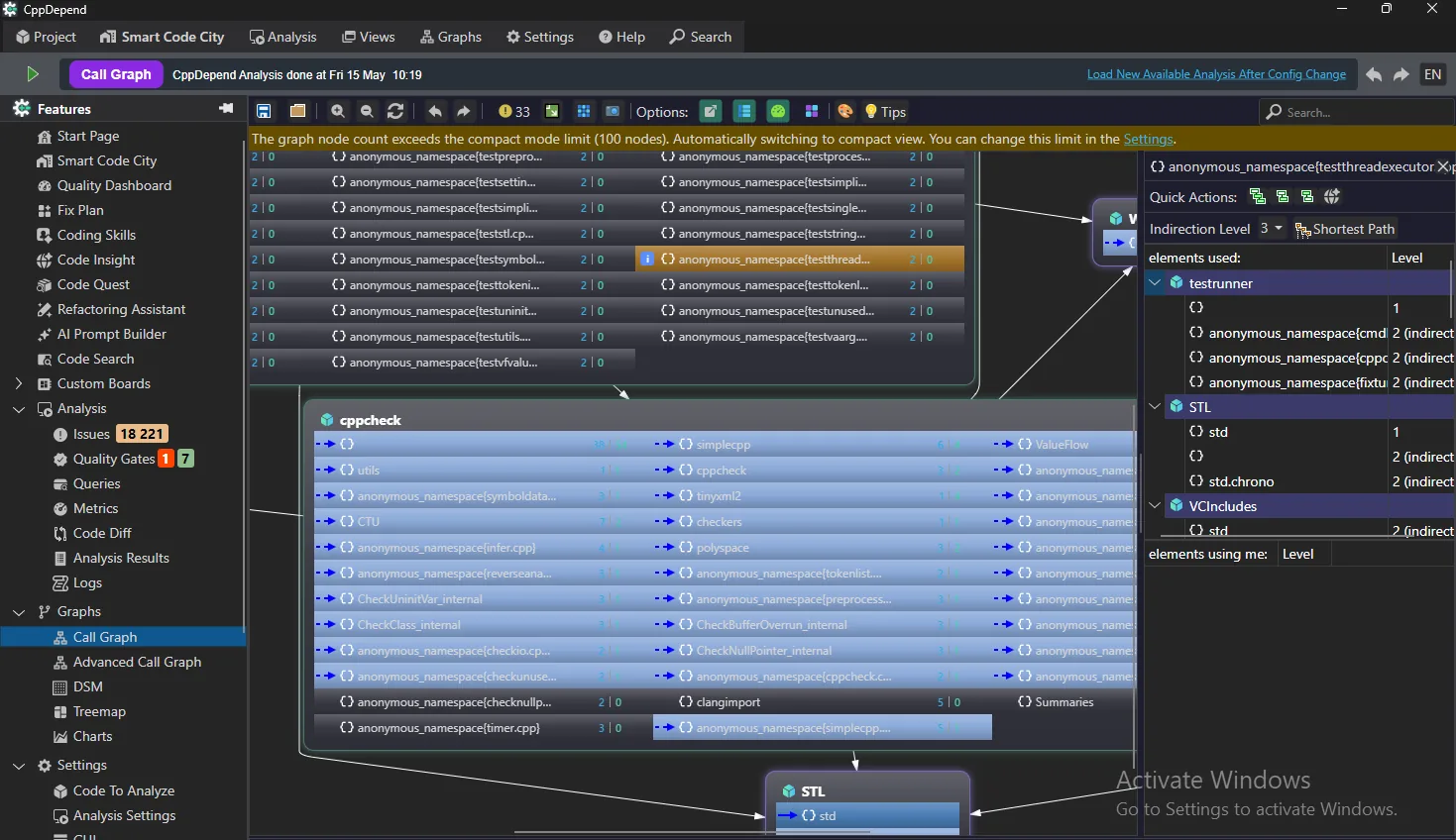Screen dimensions: 1456x840
Task: Collapse the VCIncludes group in elements used
Action: (x=1155, y=506)
